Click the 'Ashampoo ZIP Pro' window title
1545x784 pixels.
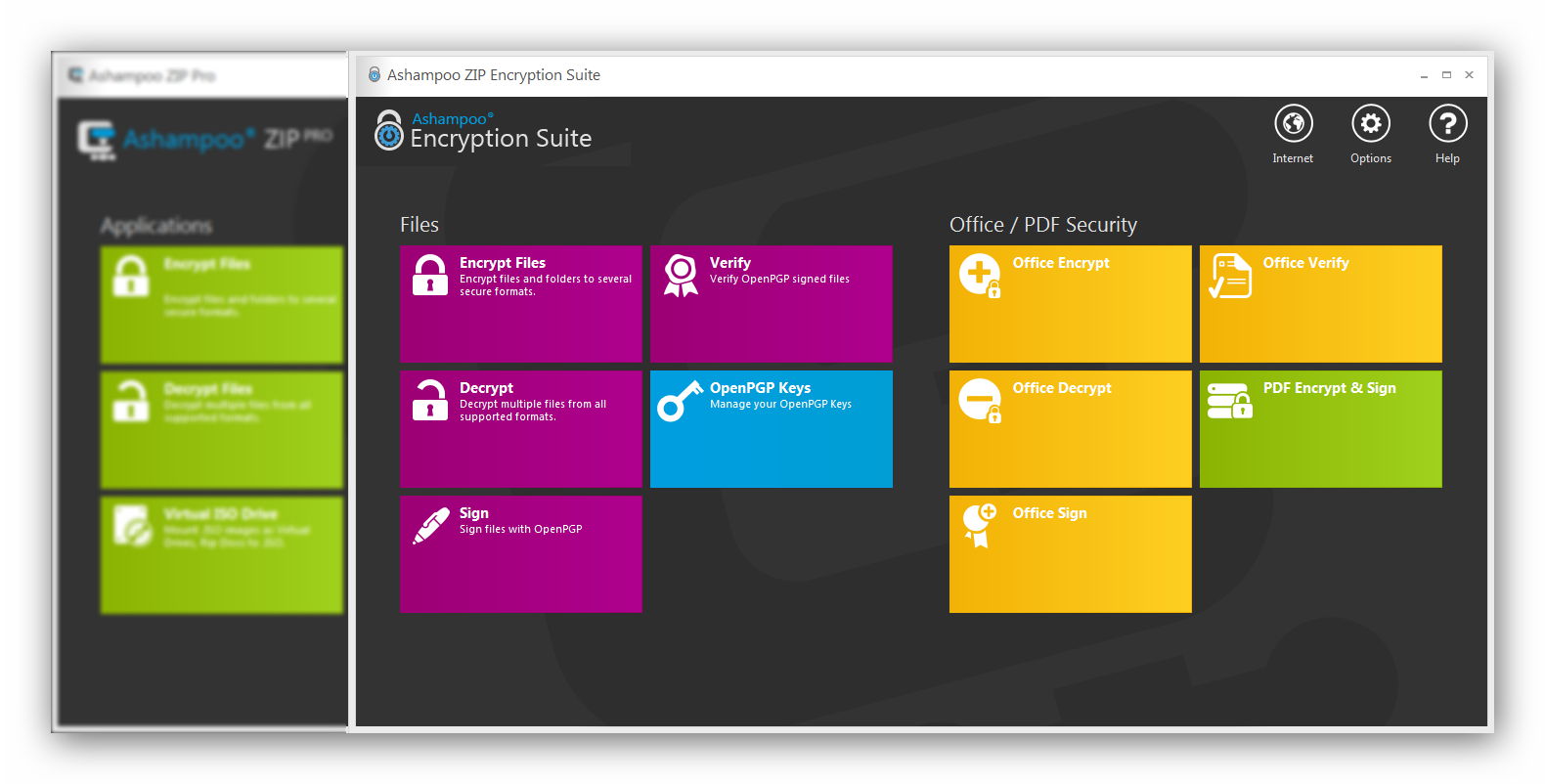(153, 76)
